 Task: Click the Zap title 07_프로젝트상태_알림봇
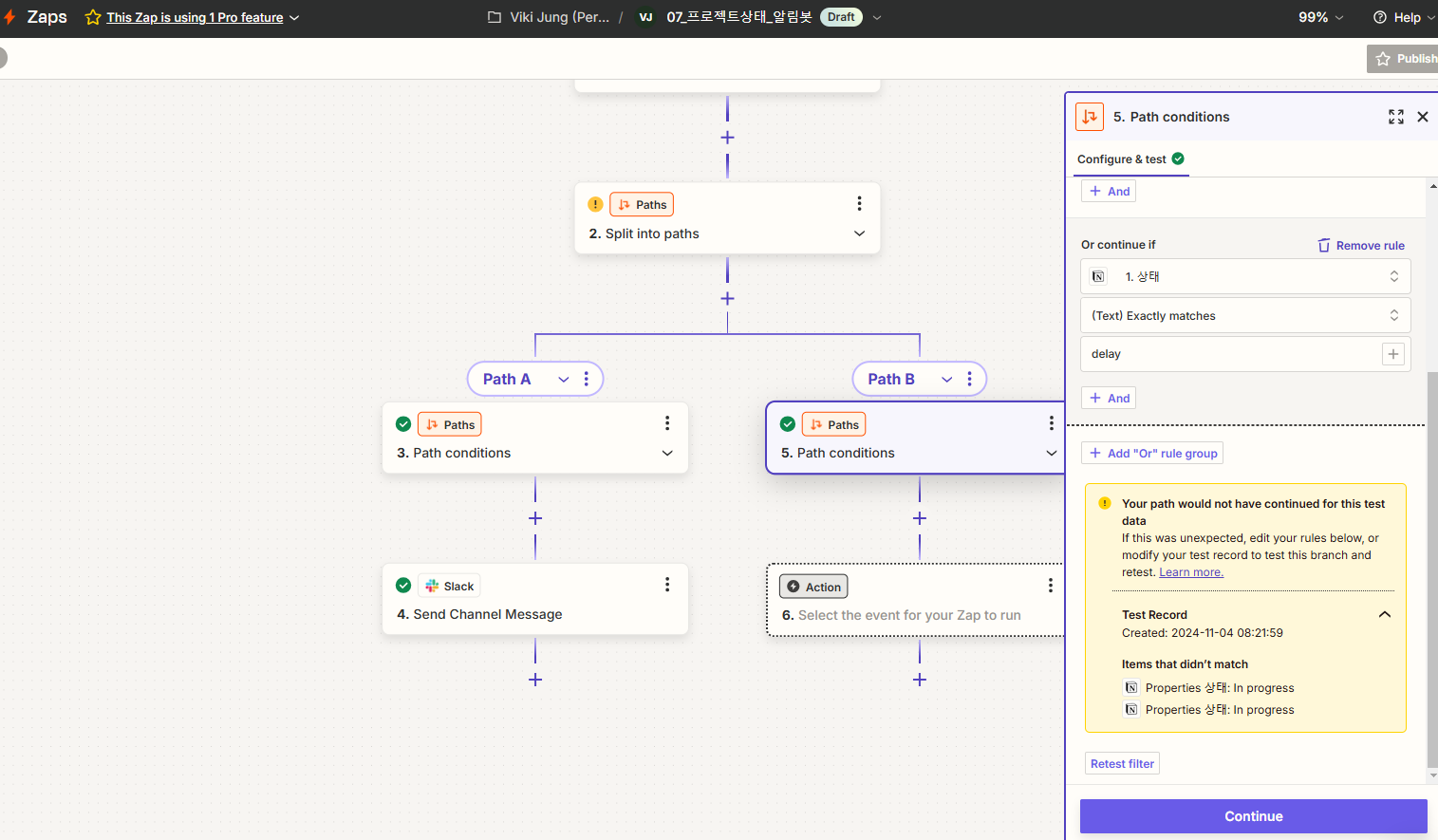point(739,17)
